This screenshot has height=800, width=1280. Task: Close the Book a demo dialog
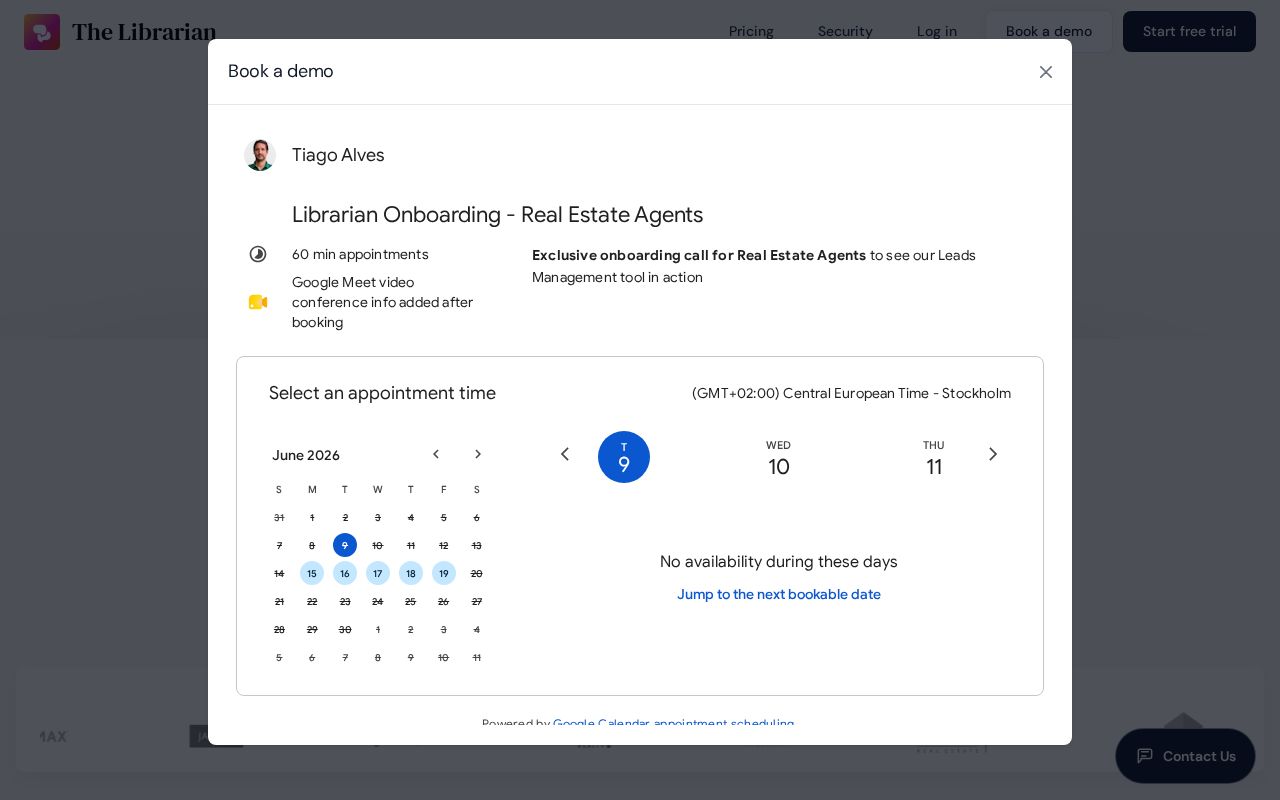pyautogui.click(x=1046, y=72)
